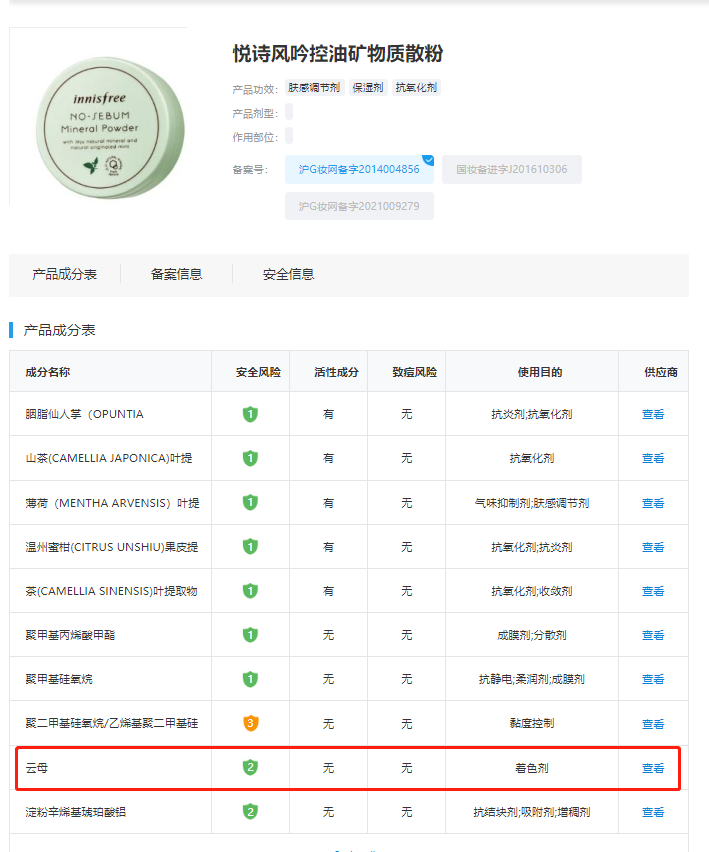709x852 pixels.
Task: Click ingredient name 淀粉辛烯基琥珀酸铝
Action: [76, 812]
